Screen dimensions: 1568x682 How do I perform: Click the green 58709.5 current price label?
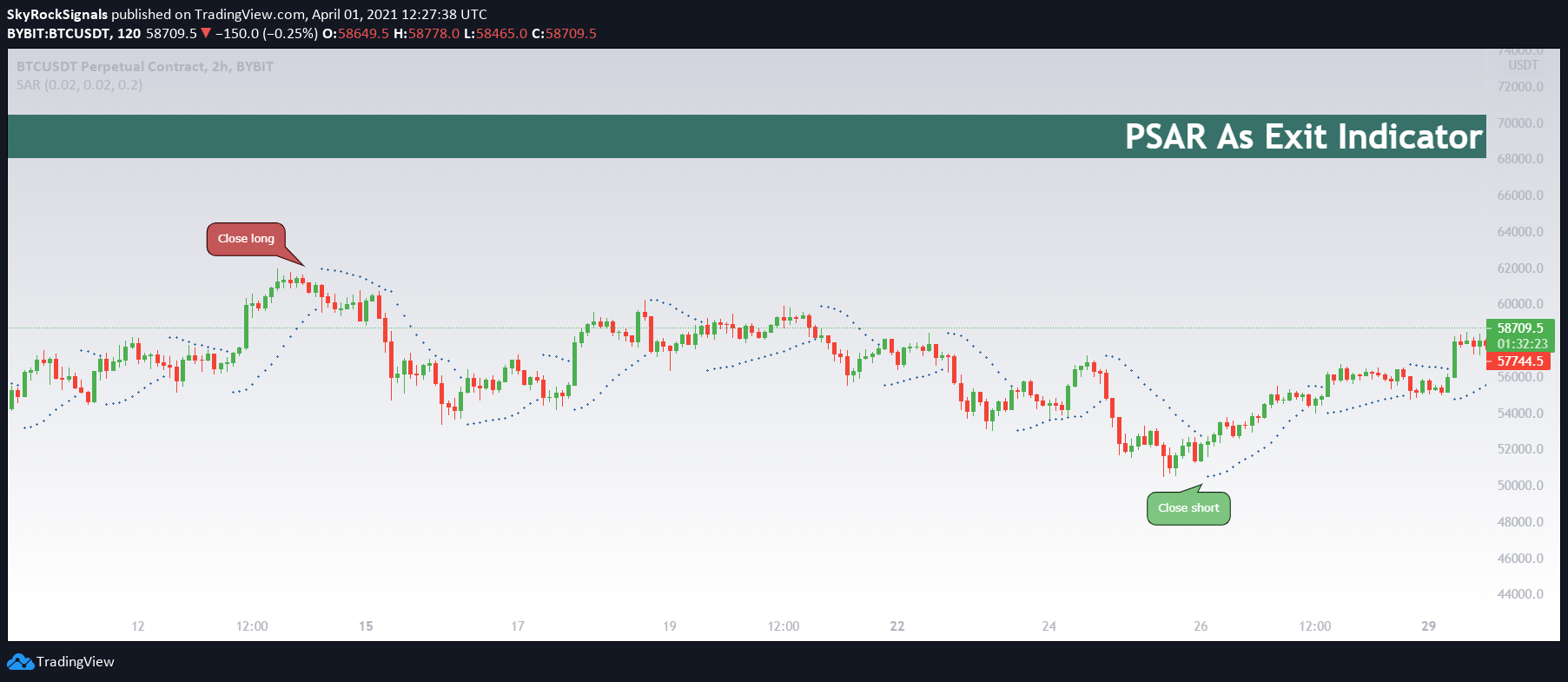pyautogui.click(x=1520, y=328)
